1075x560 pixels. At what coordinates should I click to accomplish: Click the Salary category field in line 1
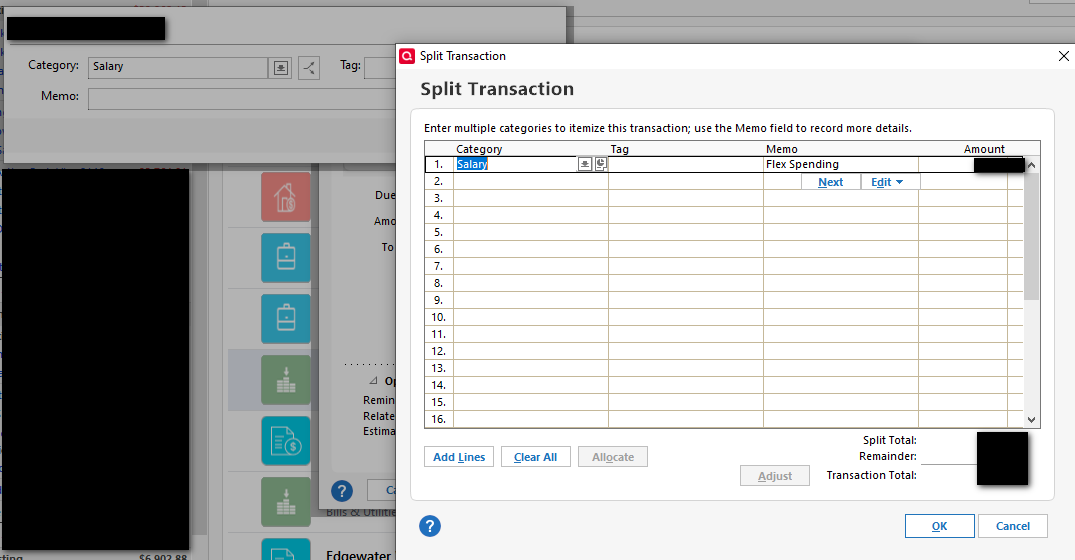(516, 164)
